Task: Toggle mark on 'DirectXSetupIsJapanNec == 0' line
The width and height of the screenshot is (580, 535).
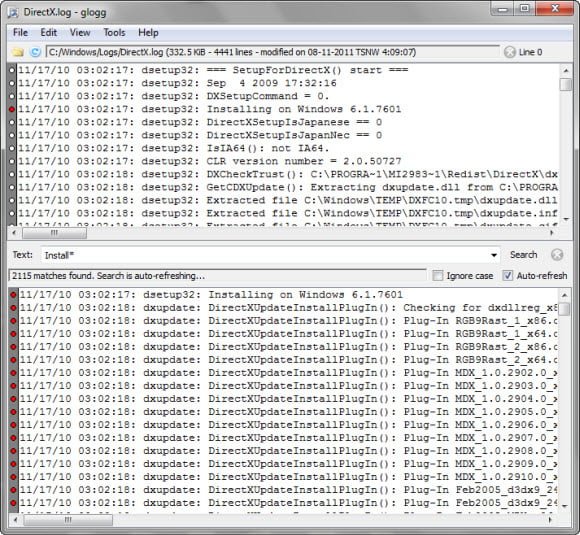Action: [12, 135]
